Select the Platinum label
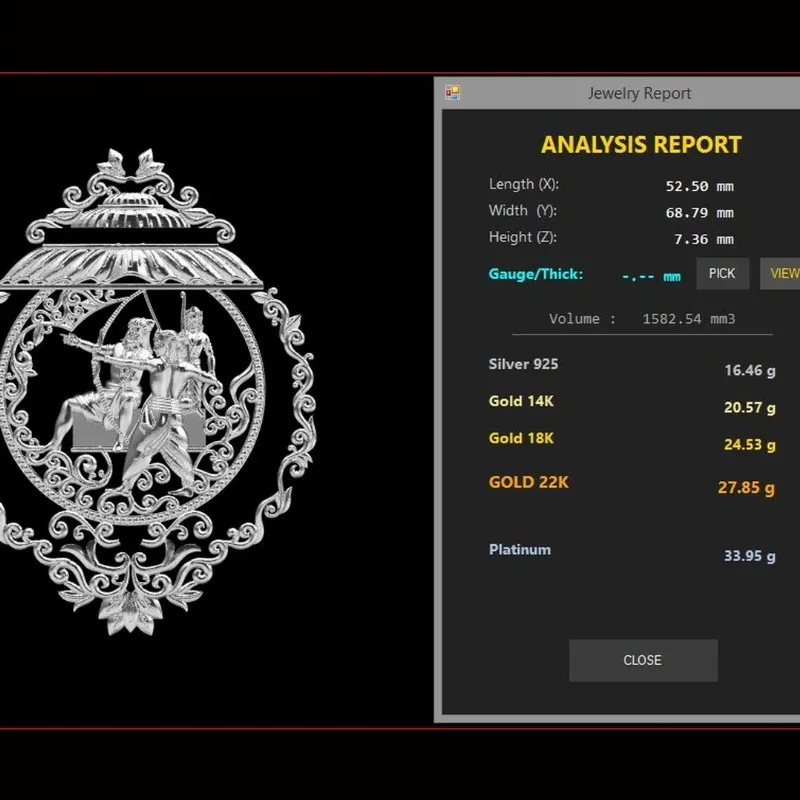800x800 pixels. [519, 549]
